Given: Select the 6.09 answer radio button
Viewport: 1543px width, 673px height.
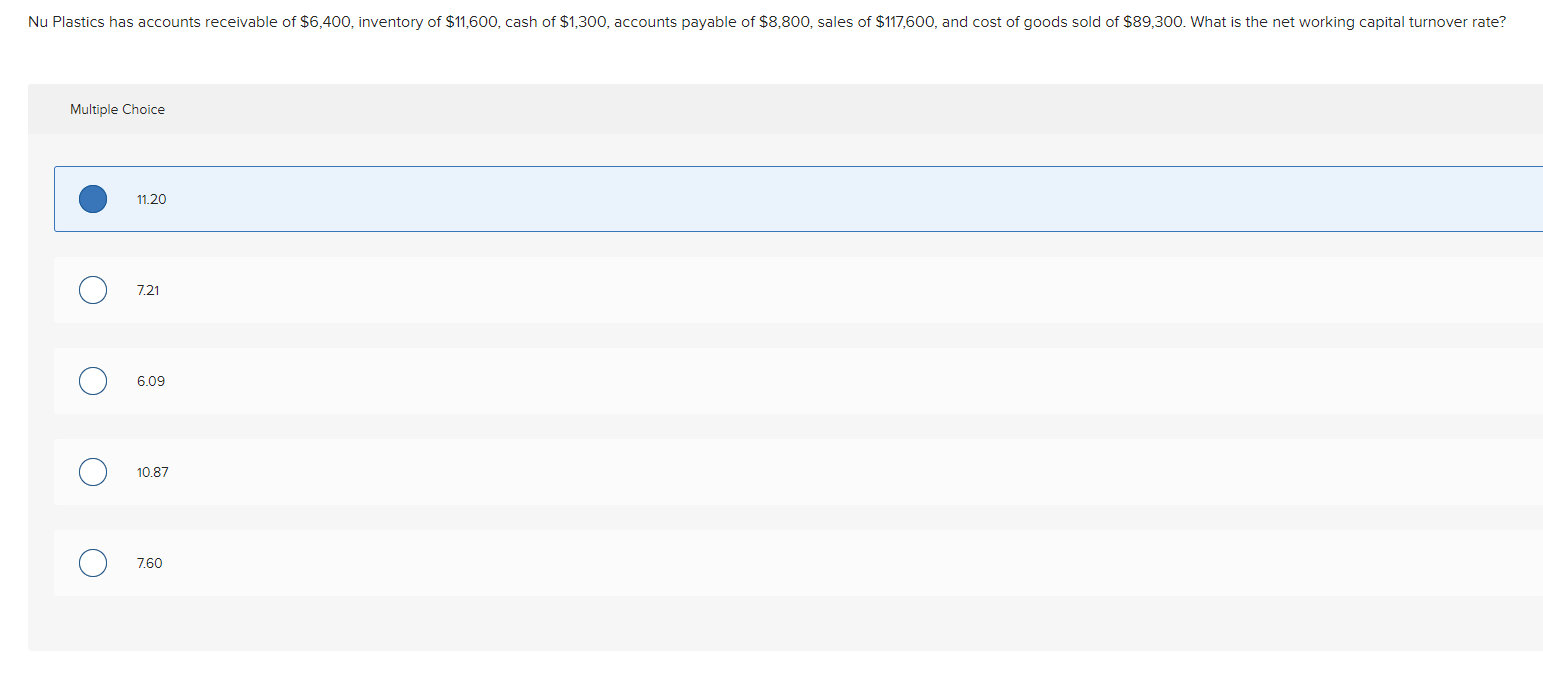Looking at the screenshot, I should click(x=92, y=381).
